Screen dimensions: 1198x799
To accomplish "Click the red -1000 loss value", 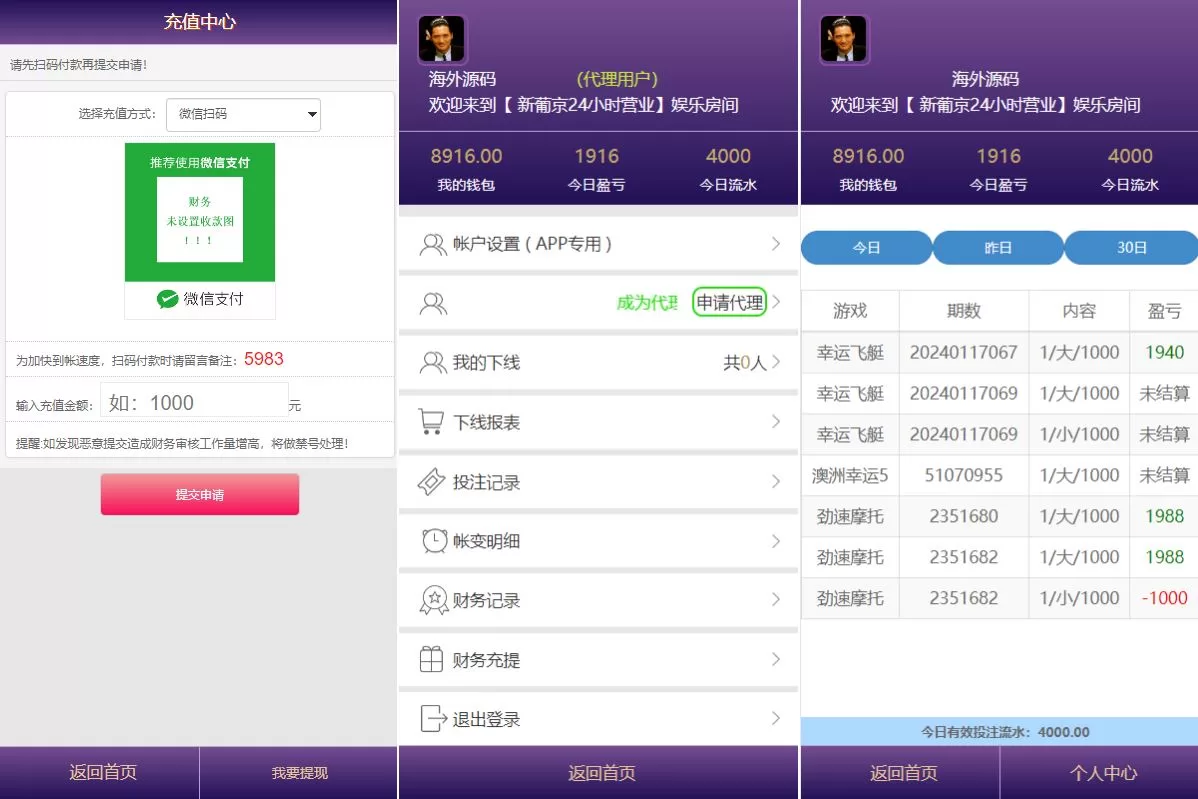I will tap(1164, 598).
